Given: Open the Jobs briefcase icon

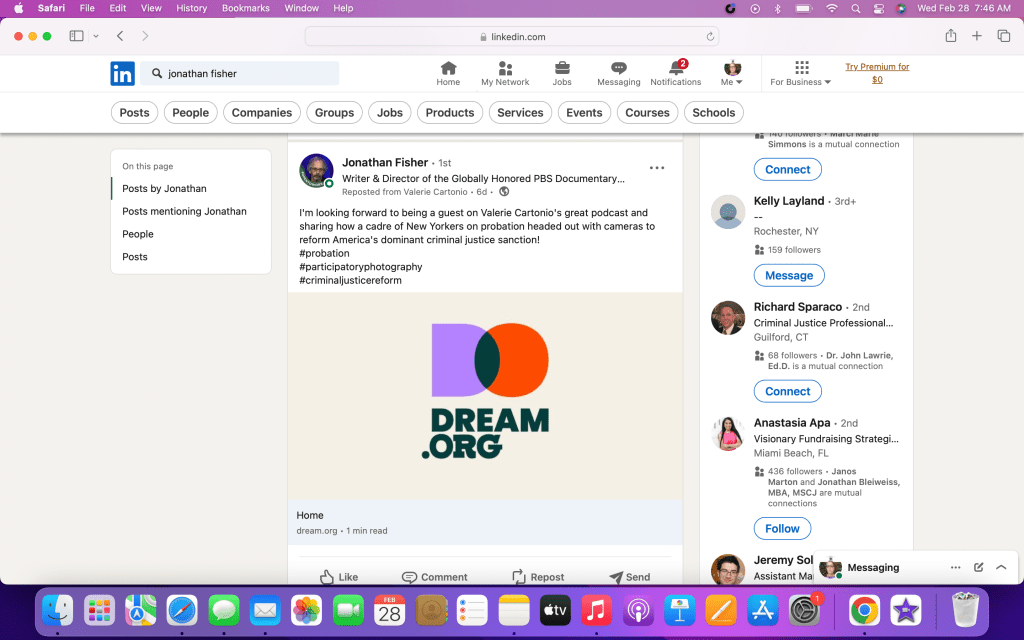Looking at the screenshot, I should [x=562, y=68].
